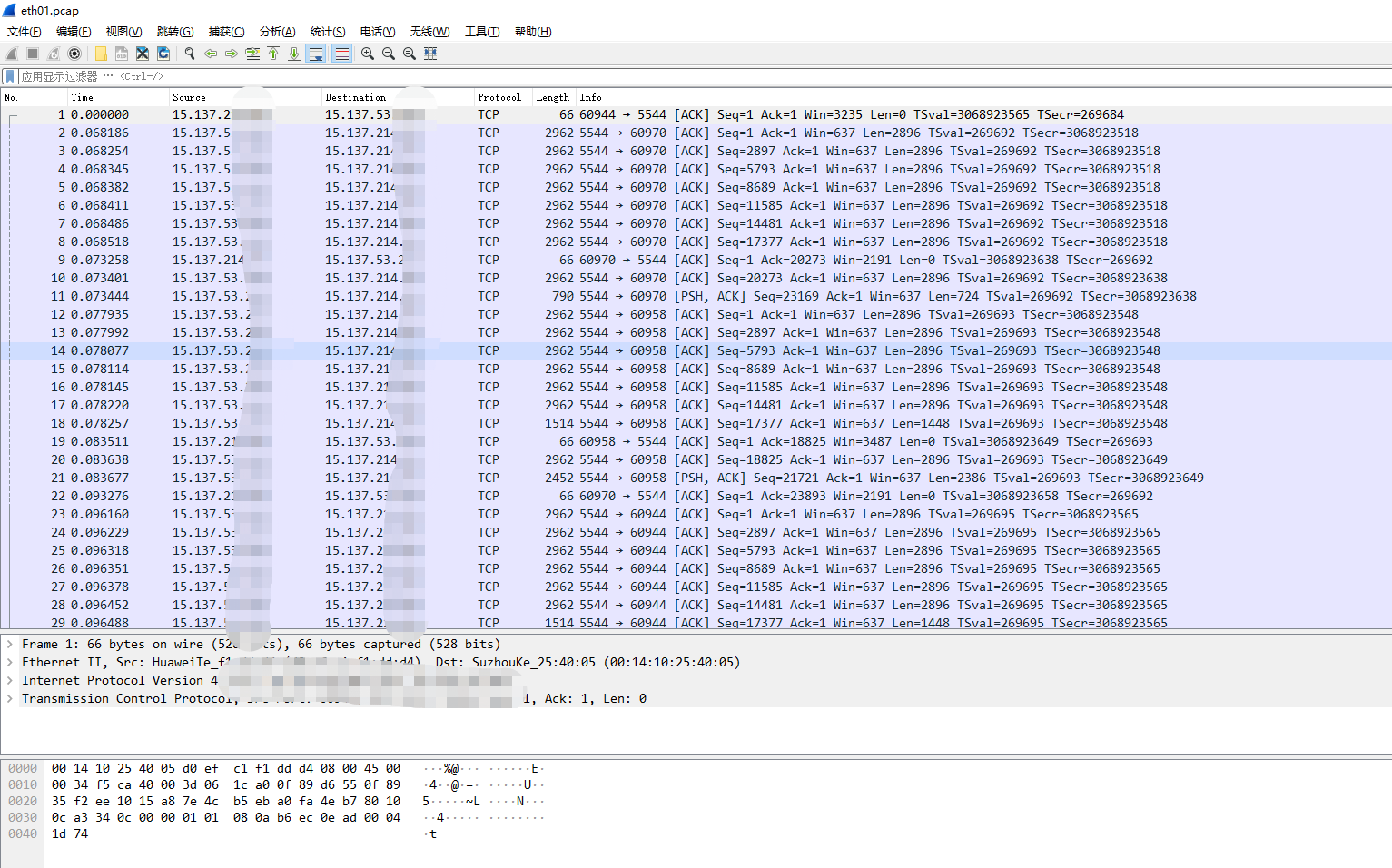Click the Info column header
Screen dimensions: 1392x868
983,97
